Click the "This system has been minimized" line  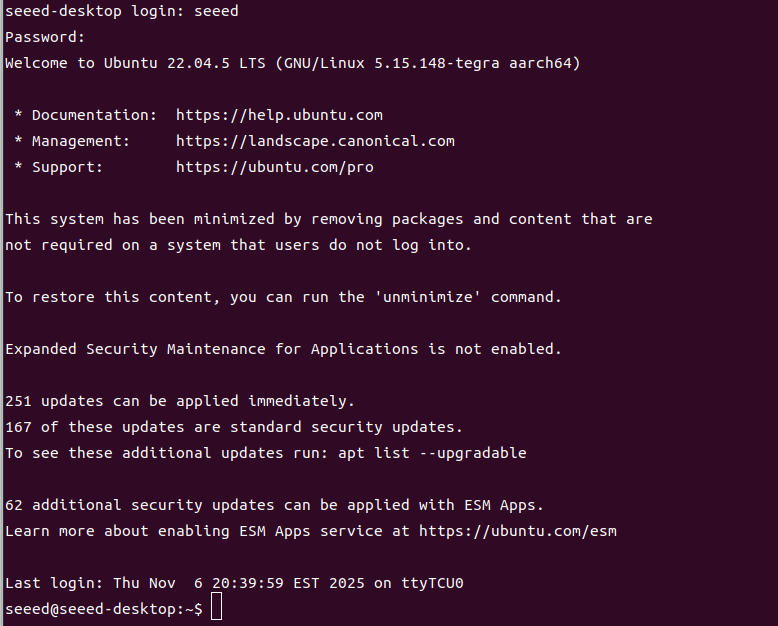point(328,219)
